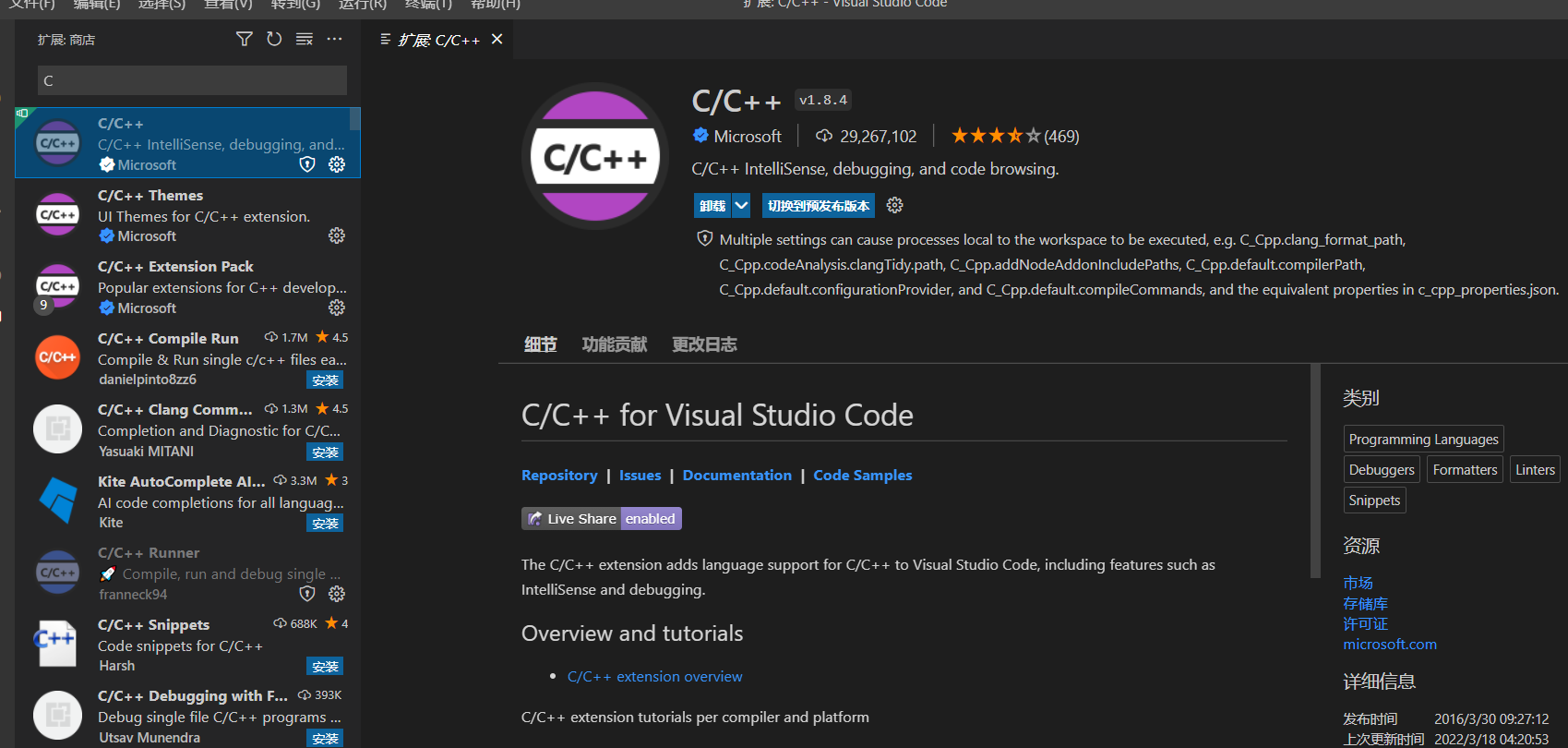Select the C/C++ Runner extension entry

187,573
